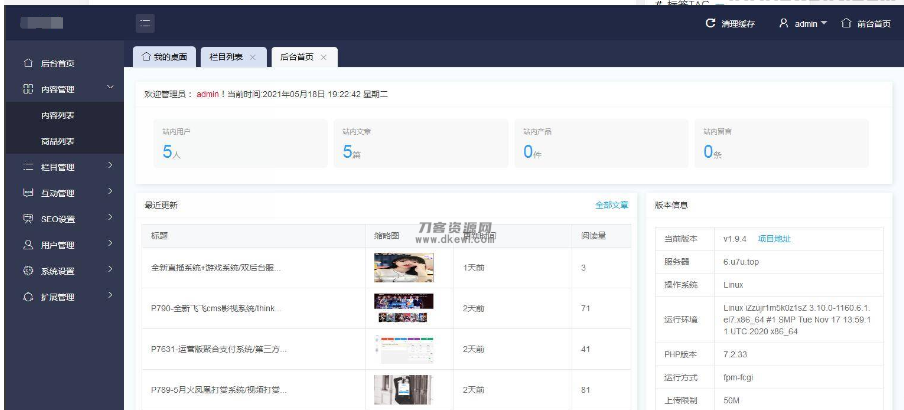Click read count 71 in table
The height and width of the screenshot is (410, 904).
tap(586, 309)
